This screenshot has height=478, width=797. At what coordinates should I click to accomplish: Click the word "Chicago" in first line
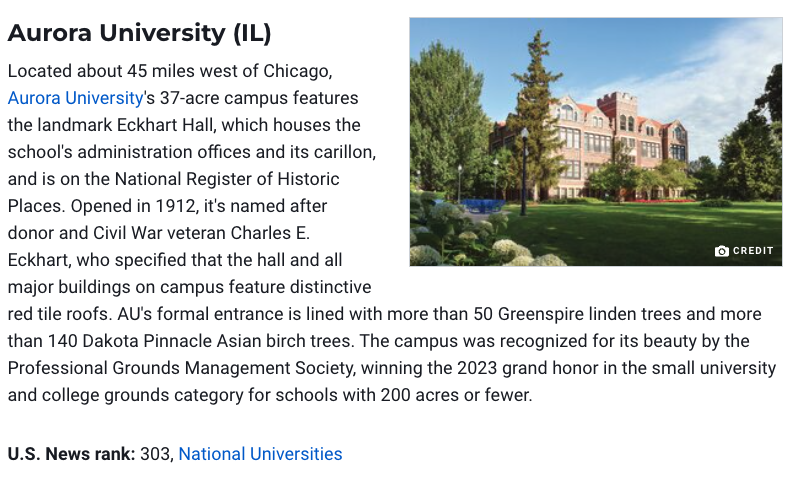tap(296, 71)
